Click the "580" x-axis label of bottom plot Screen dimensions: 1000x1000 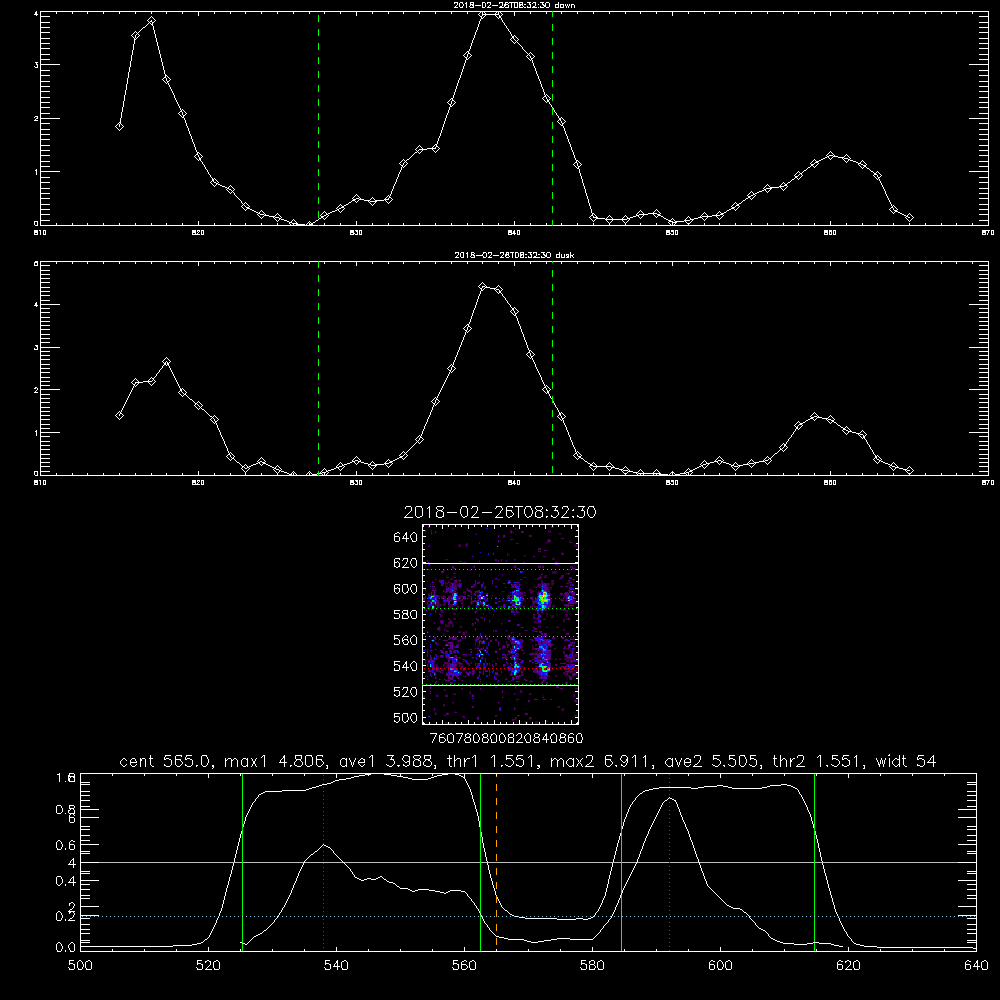pos(592,966)
